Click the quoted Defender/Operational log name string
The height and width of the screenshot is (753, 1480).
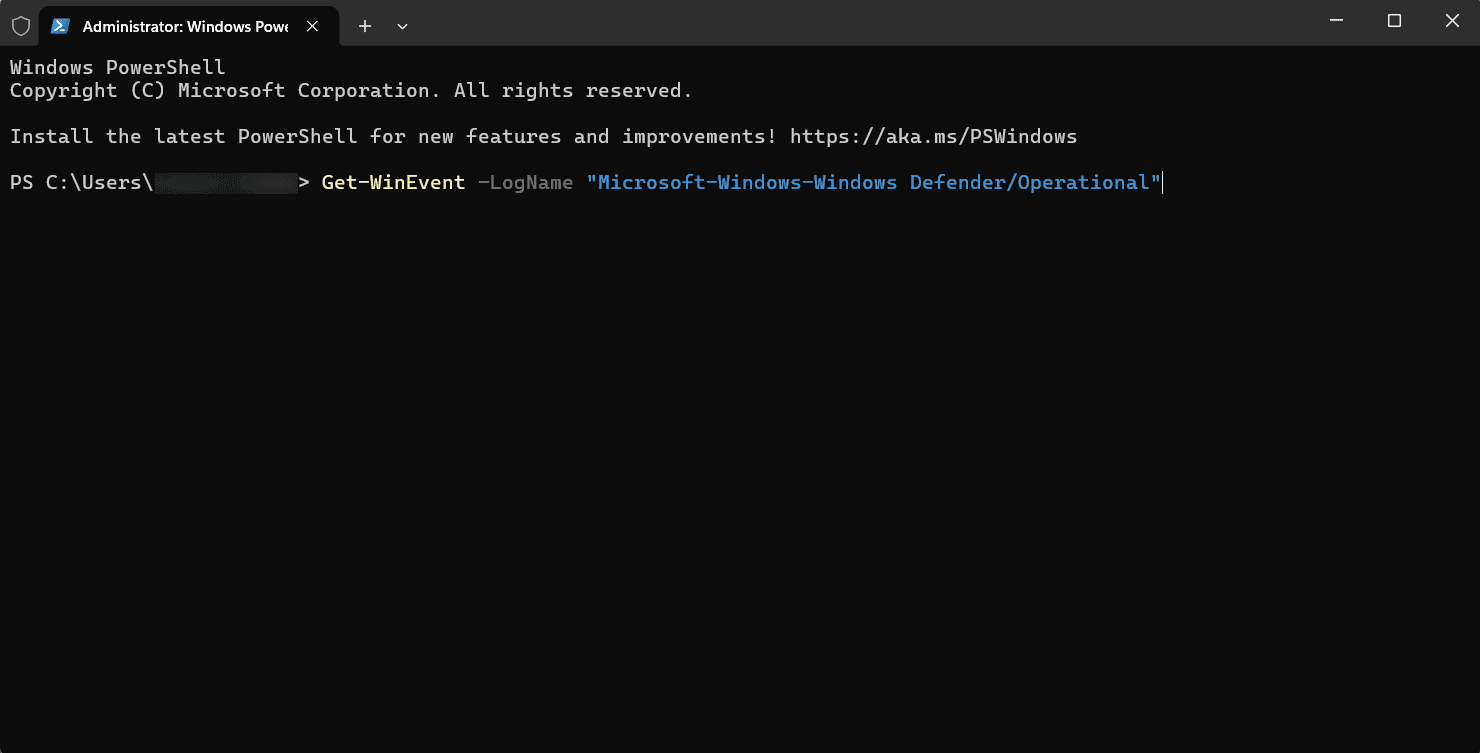(873, 182)
